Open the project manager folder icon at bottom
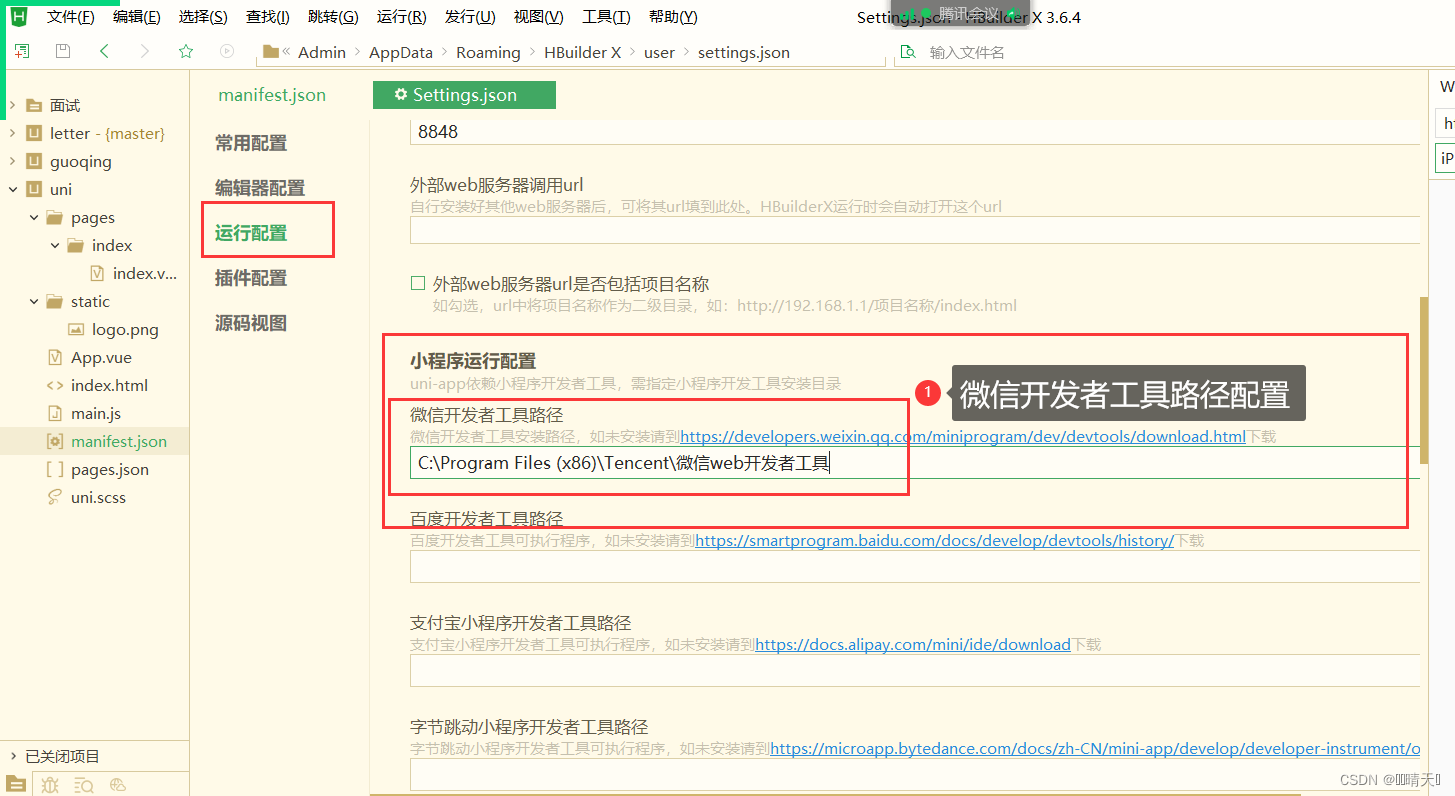Viewport: 1455px width, 796px height. [x=16, y=784]
